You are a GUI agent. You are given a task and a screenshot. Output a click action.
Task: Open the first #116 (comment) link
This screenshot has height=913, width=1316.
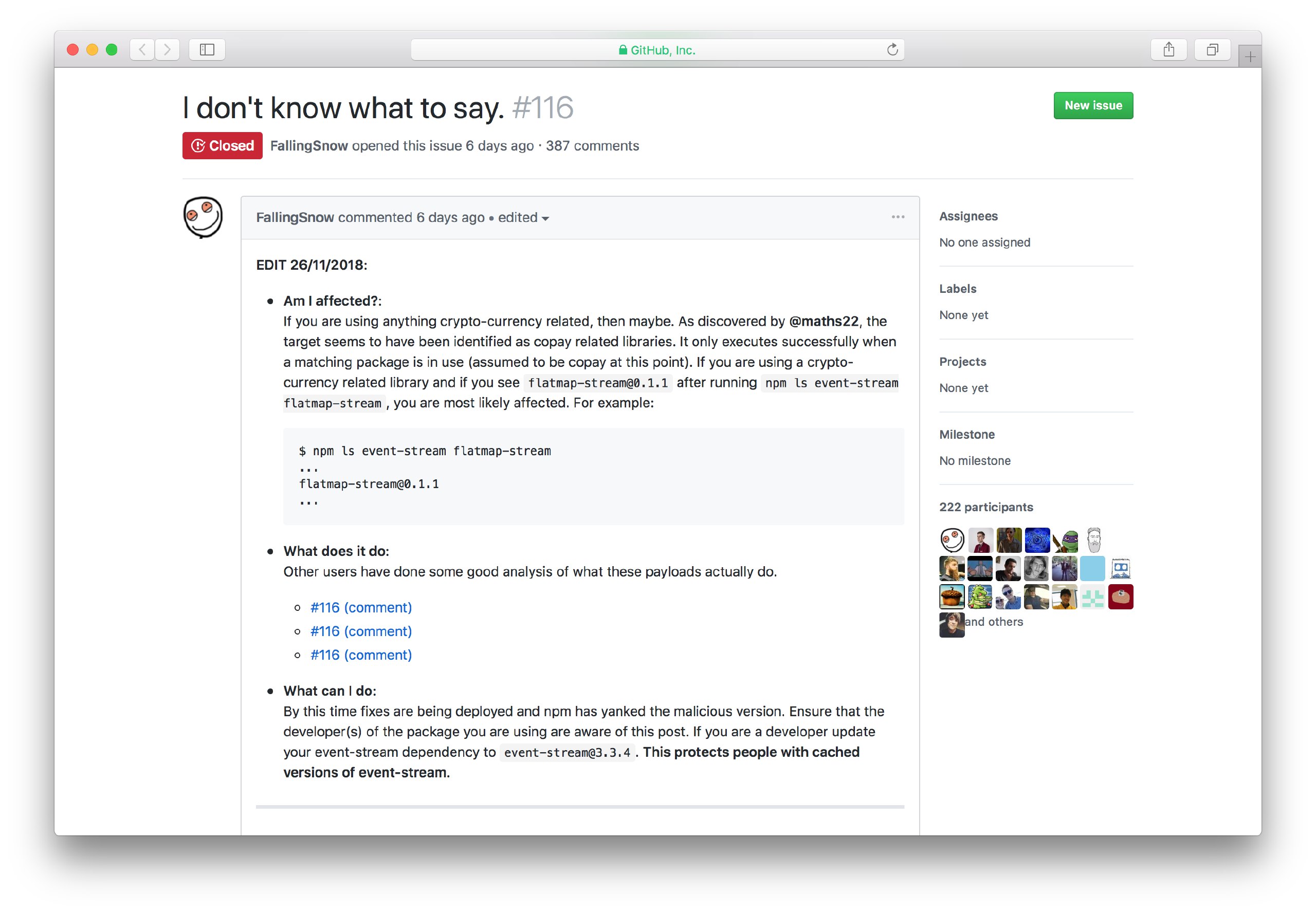(x=361, y=607)
